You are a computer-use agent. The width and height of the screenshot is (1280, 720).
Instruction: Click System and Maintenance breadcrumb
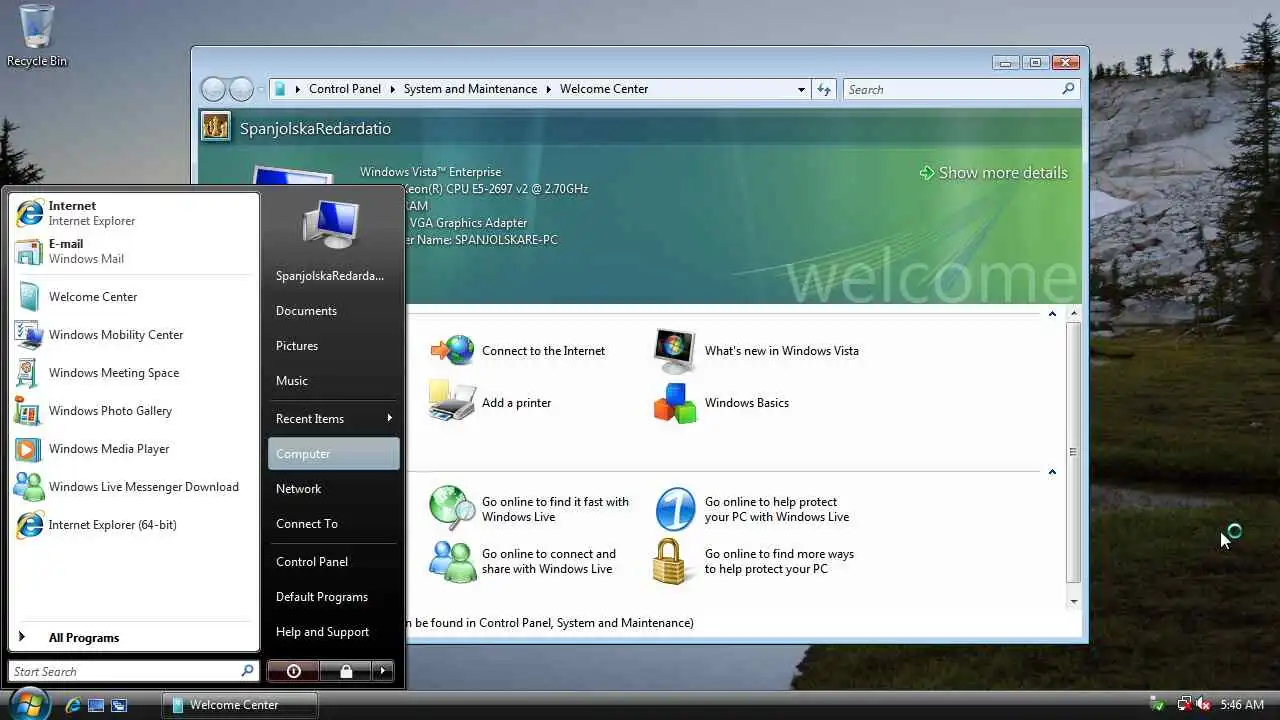pos(470,89)
